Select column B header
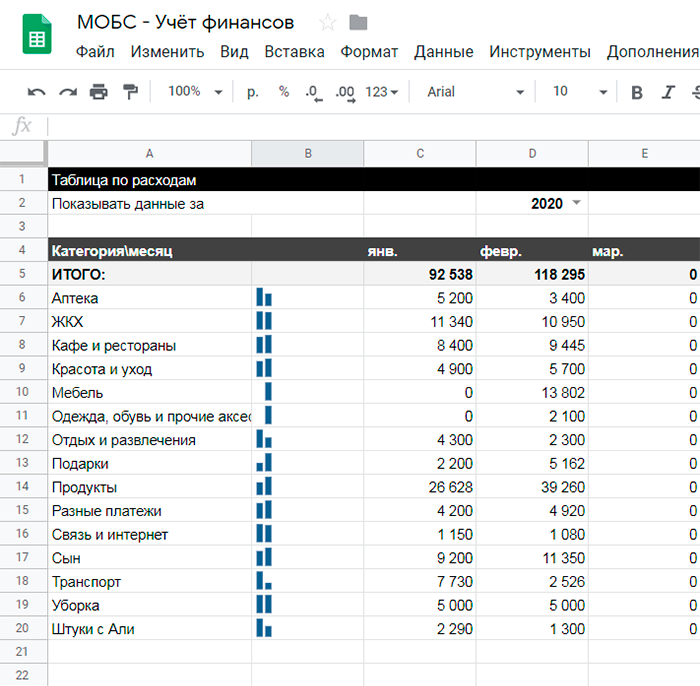This screenshot has width=700, height=686. tap(308, 154)
